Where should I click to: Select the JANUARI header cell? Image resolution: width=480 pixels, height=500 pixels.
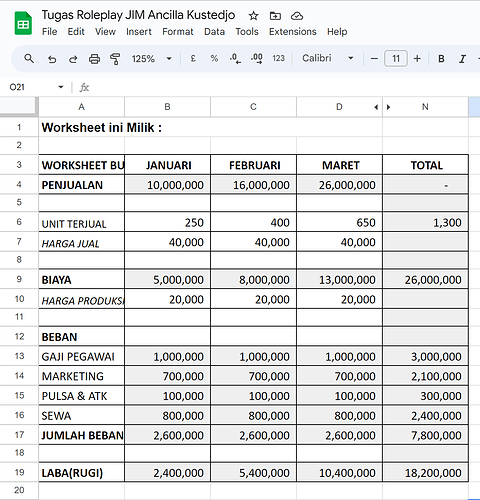(x=168, y=165)
